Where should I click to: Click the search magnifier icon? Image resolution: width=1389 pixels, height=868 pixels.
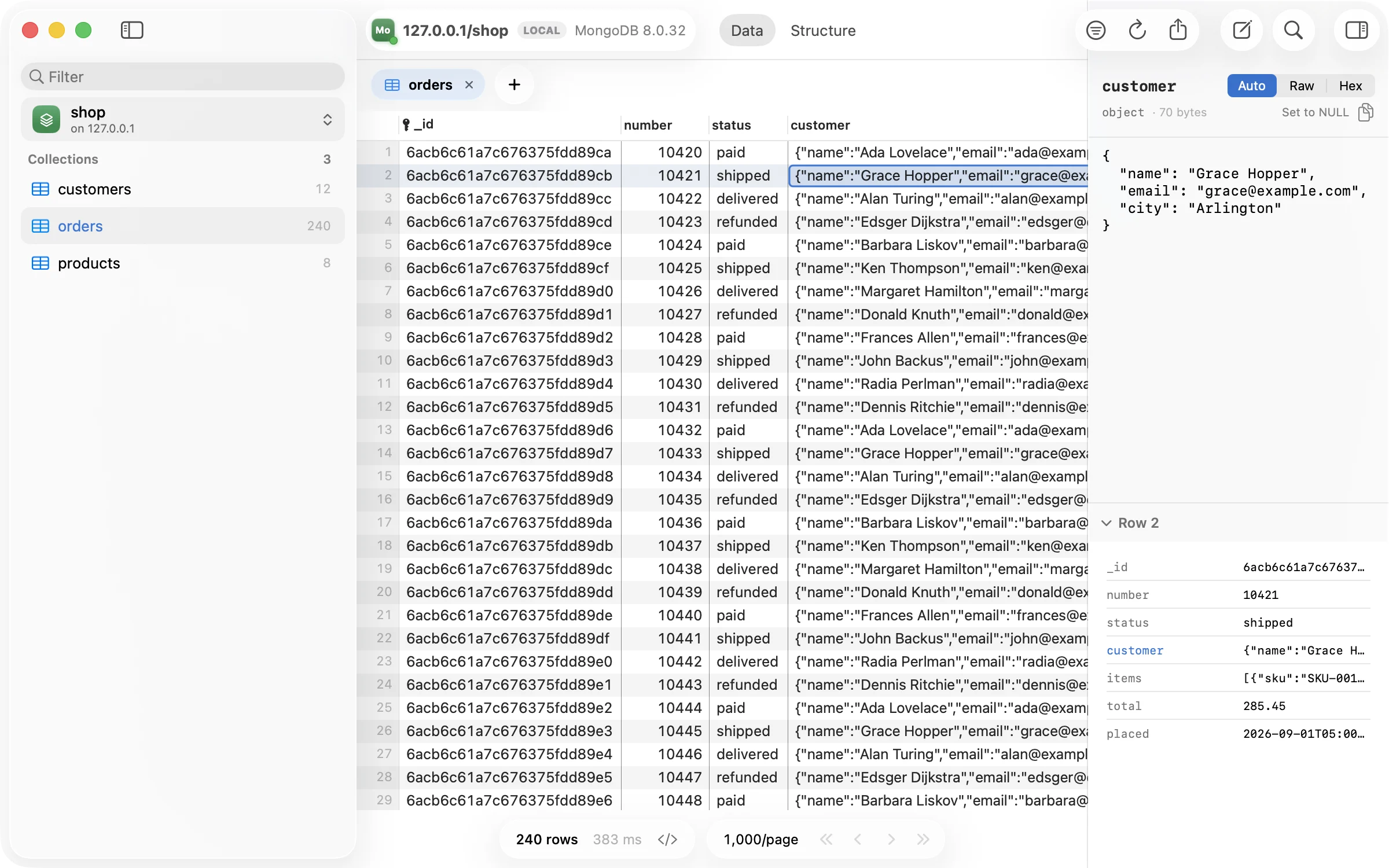[x=1294, y=30]
